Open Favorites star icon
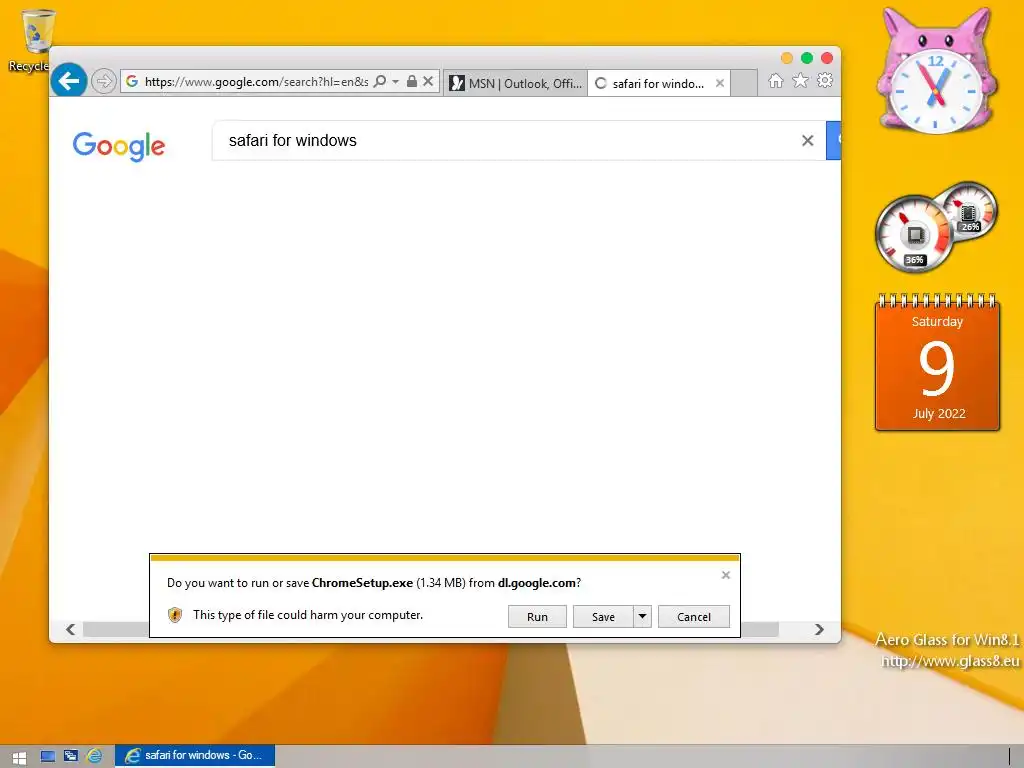 800,81
